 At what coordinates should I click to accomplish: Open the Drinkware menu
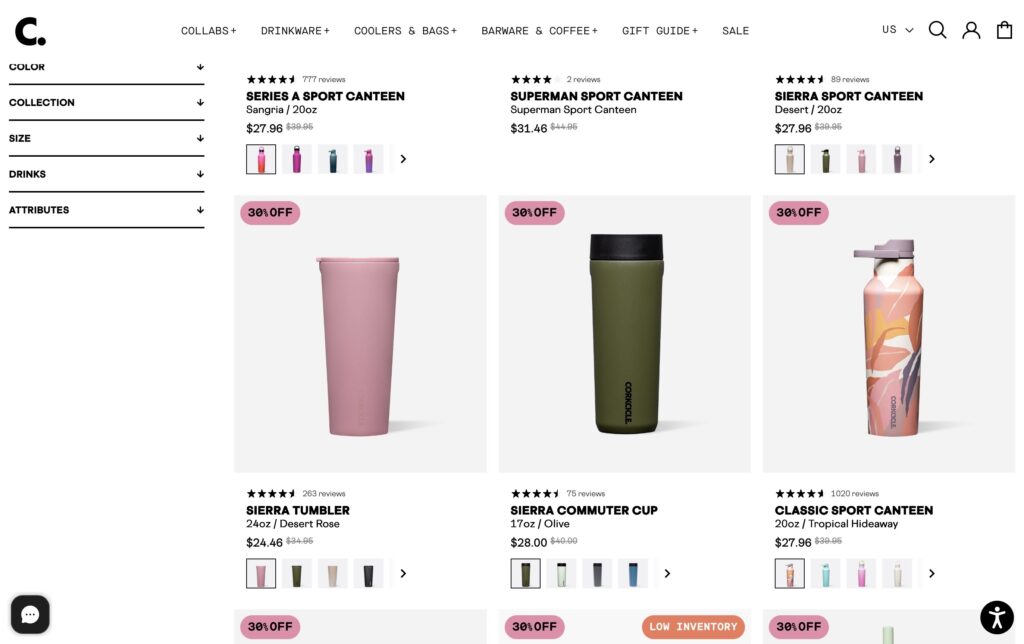point(295,31)
